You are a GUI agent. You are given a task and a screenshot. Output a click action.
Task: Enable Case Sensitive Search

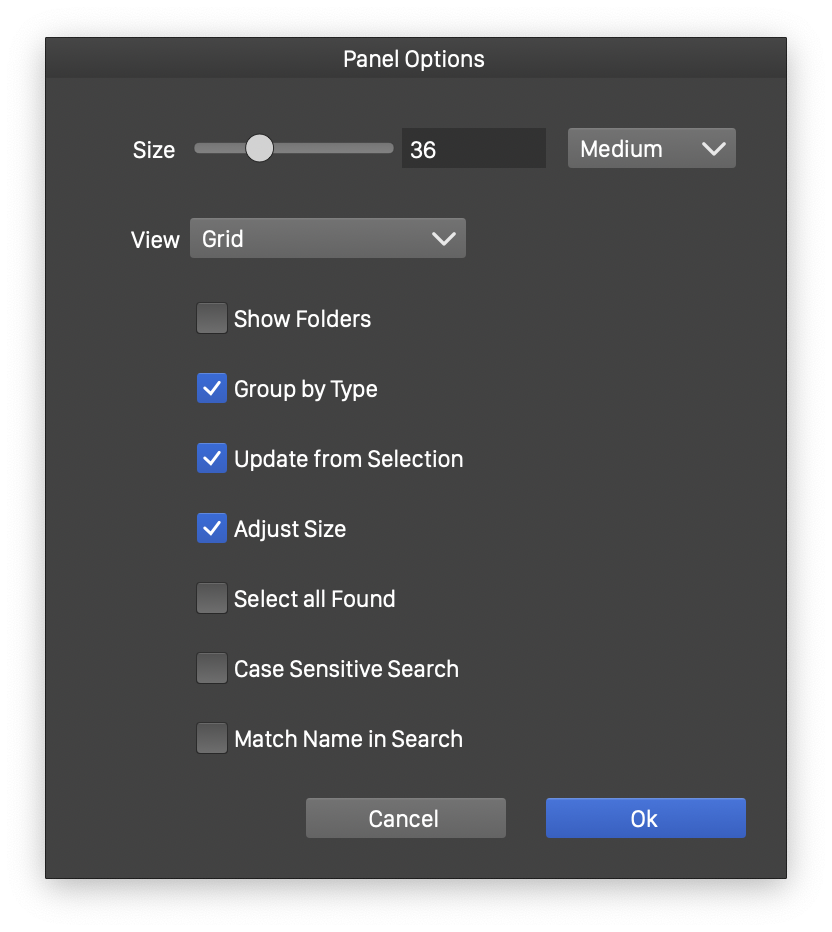[212, 669]
